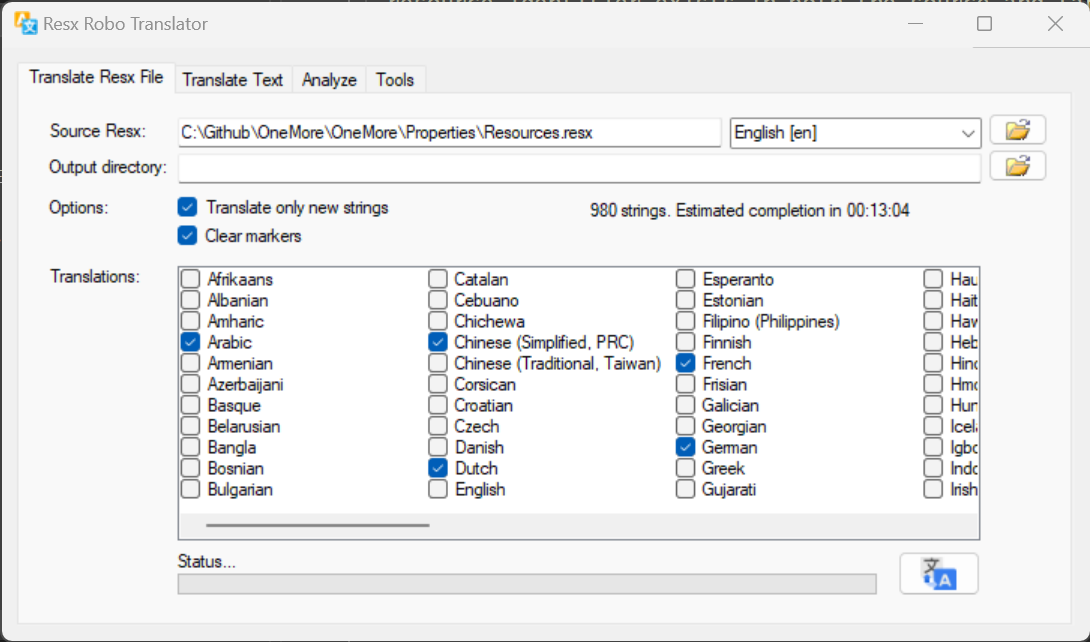Switch to the Translate Resx File tab

[96, 77]
